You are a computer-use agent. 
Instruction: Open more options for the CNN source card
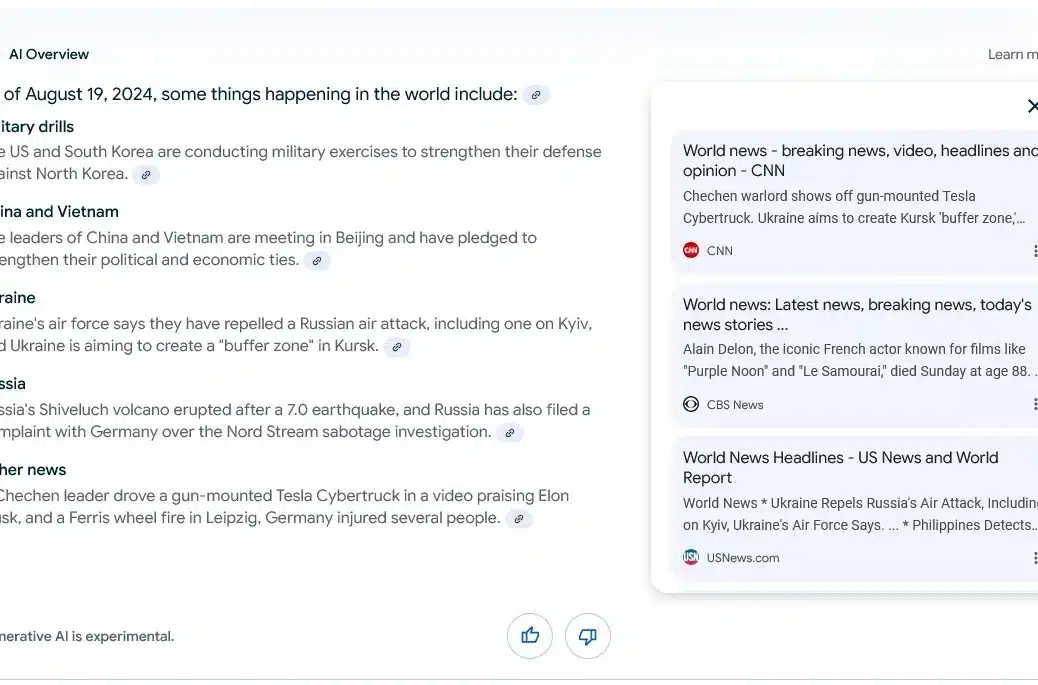[1034, 251]
